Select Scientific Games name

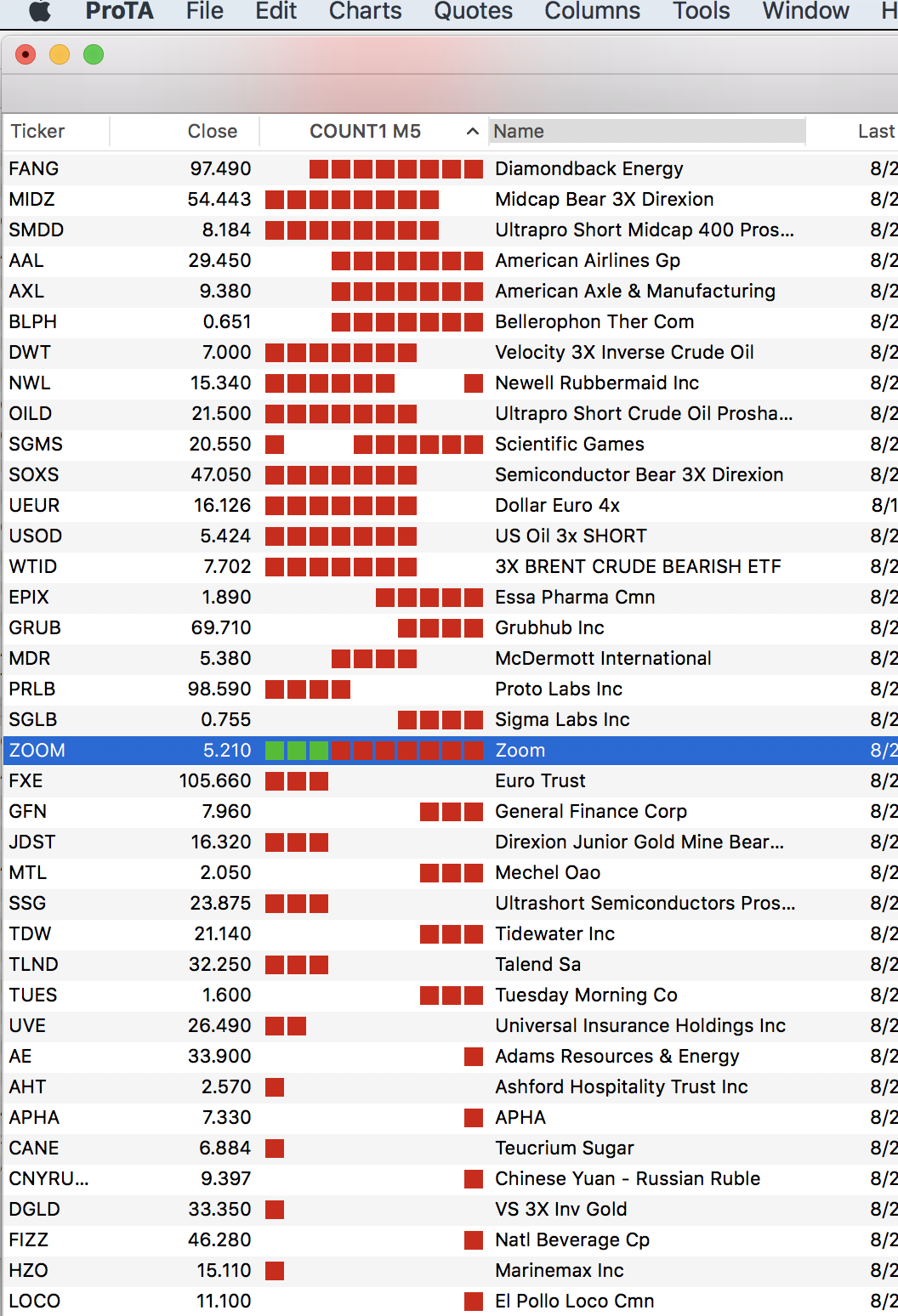click(x=570, y=444)
